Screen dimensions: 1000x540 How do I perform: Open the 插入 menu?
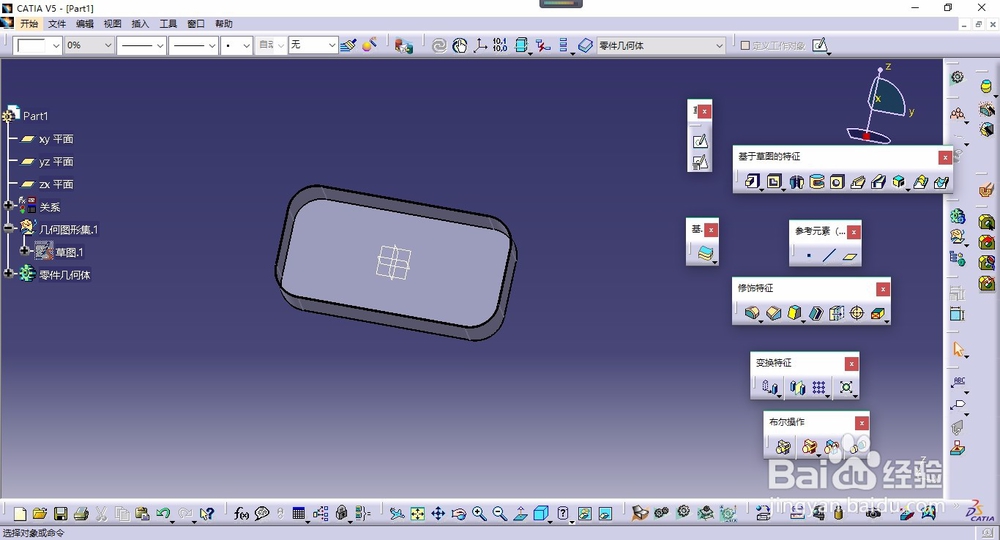click(x=140, y=24)
